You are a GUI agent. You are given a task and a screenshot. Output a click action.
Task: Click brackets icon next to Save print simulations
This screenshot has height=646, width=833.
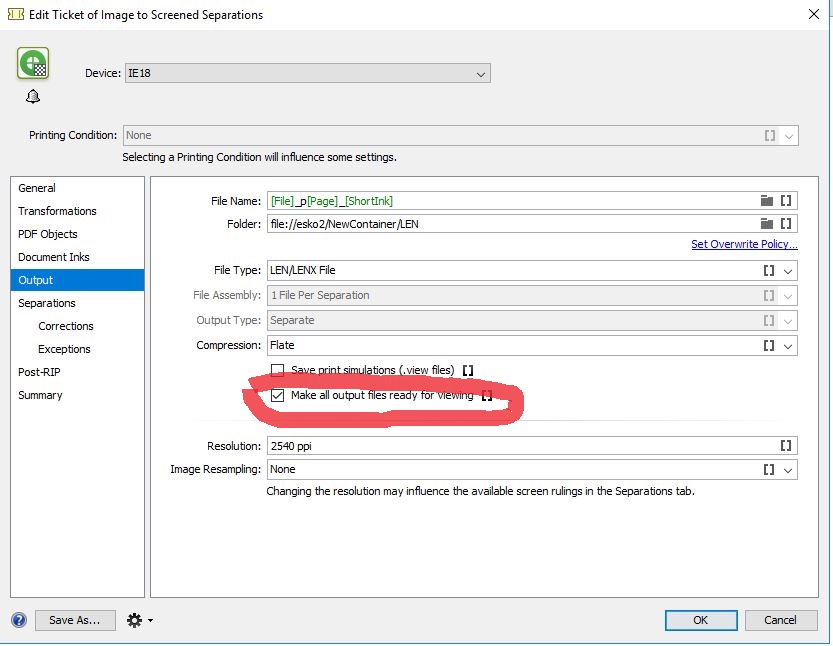468,370
